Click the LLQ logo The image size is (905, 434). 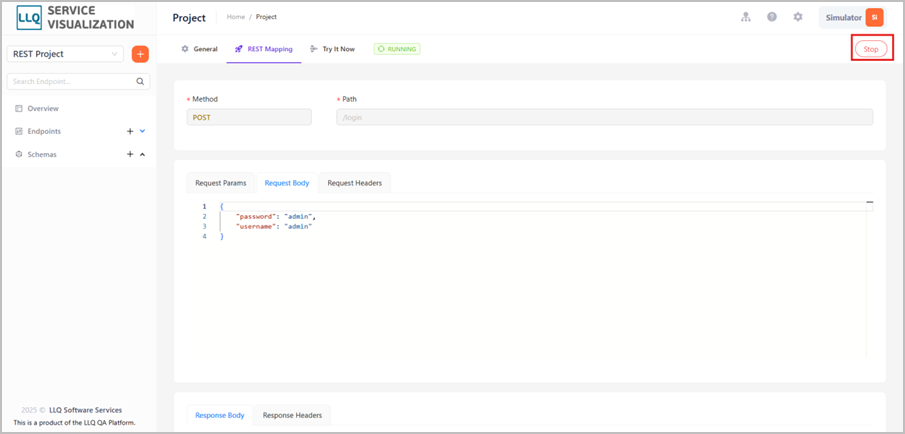[x=29, y=17]
